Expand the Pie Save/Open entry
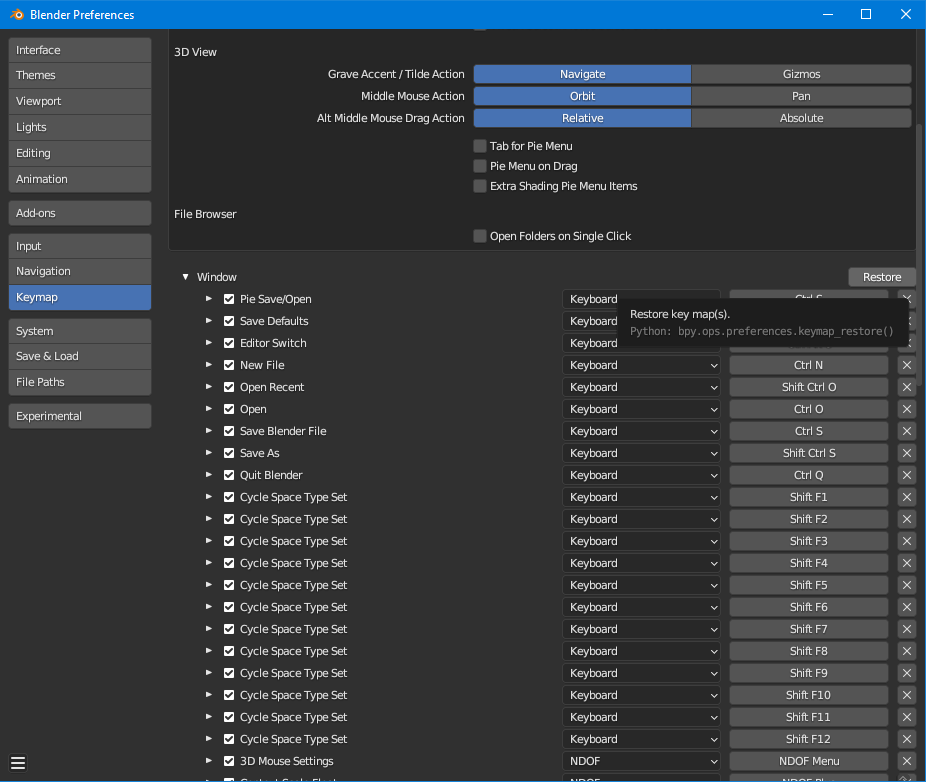The width and height of the screenshot is (926, 782). click(x=208, y=299)
